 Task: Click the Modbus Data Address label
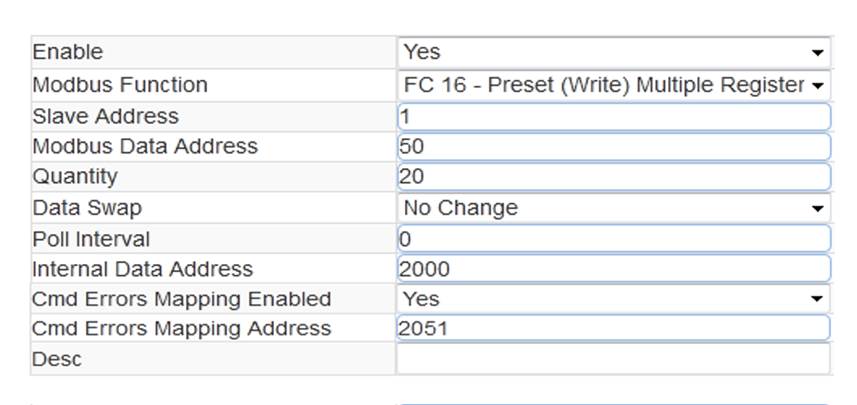pyautogui.click(x=145, y=146)
